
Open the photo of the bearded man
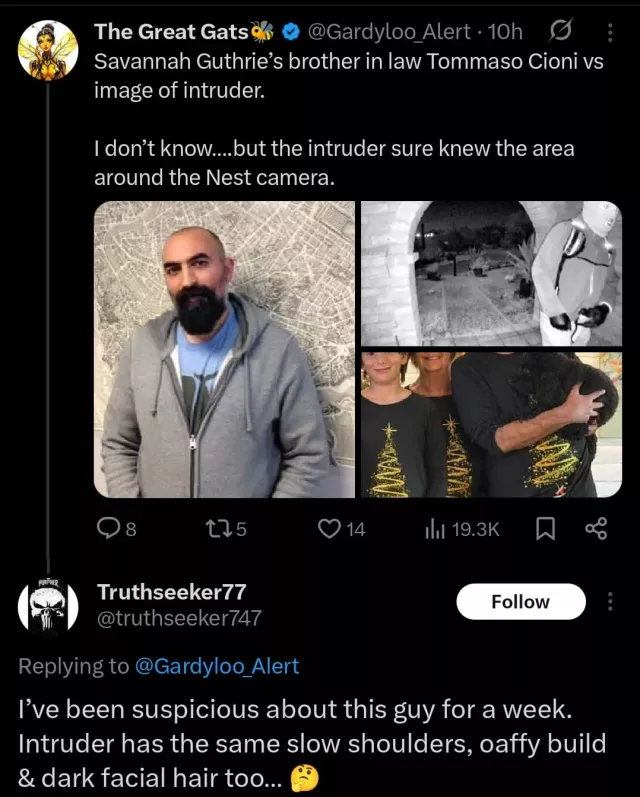224,349
